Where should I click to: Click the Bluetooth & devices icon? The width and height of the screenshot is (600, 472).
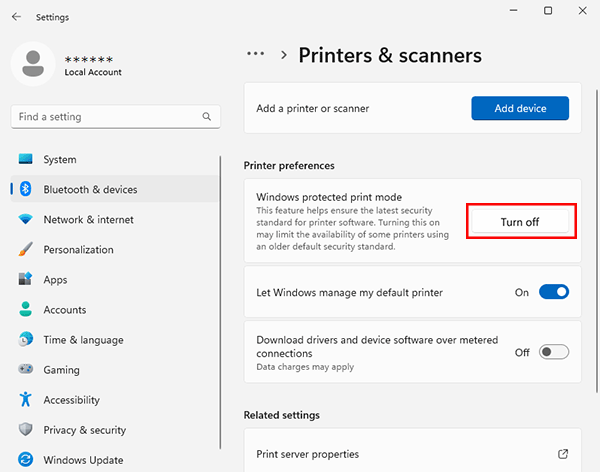click(x=26, y=190)
